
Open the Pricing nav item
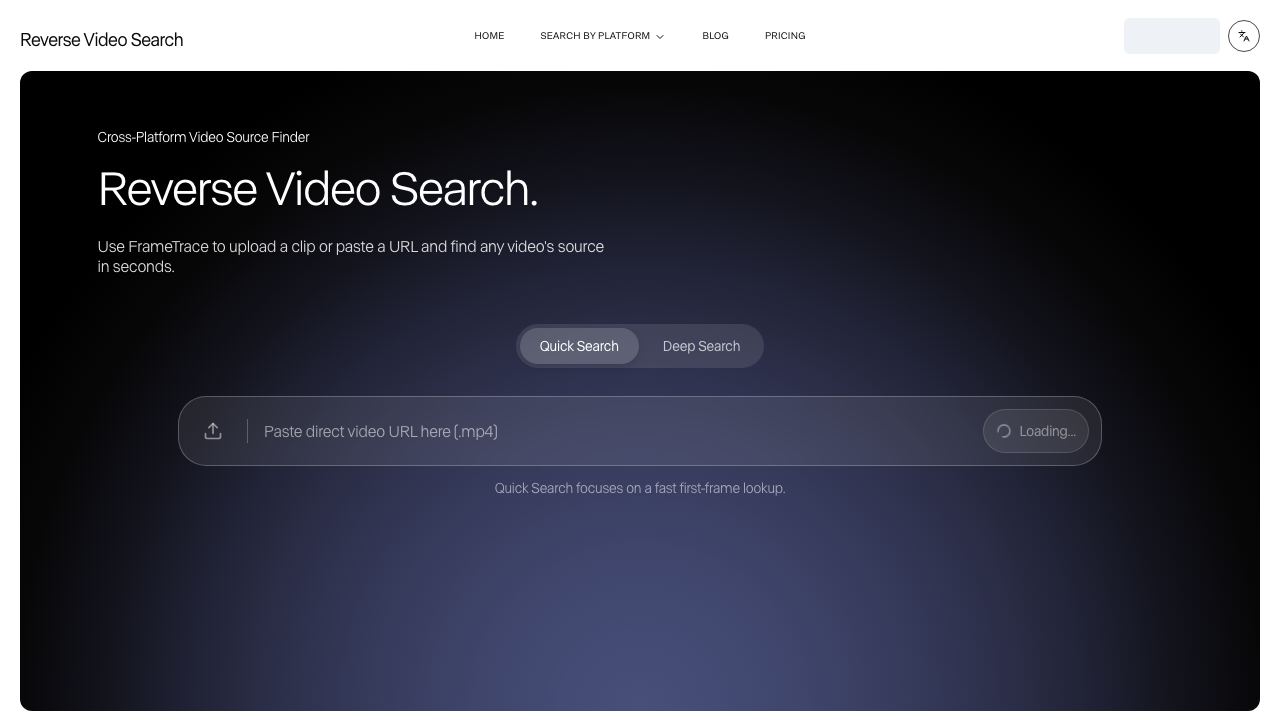(x=785, y=36)
